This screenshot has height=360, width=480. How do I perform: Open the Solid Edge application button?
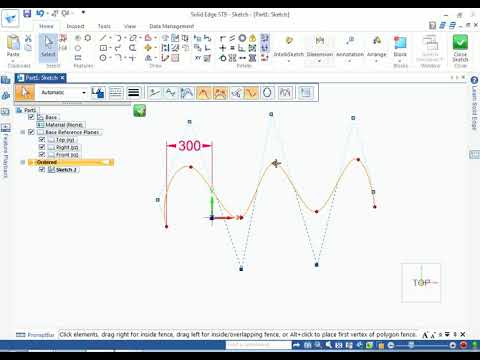(x=10, y=18)
